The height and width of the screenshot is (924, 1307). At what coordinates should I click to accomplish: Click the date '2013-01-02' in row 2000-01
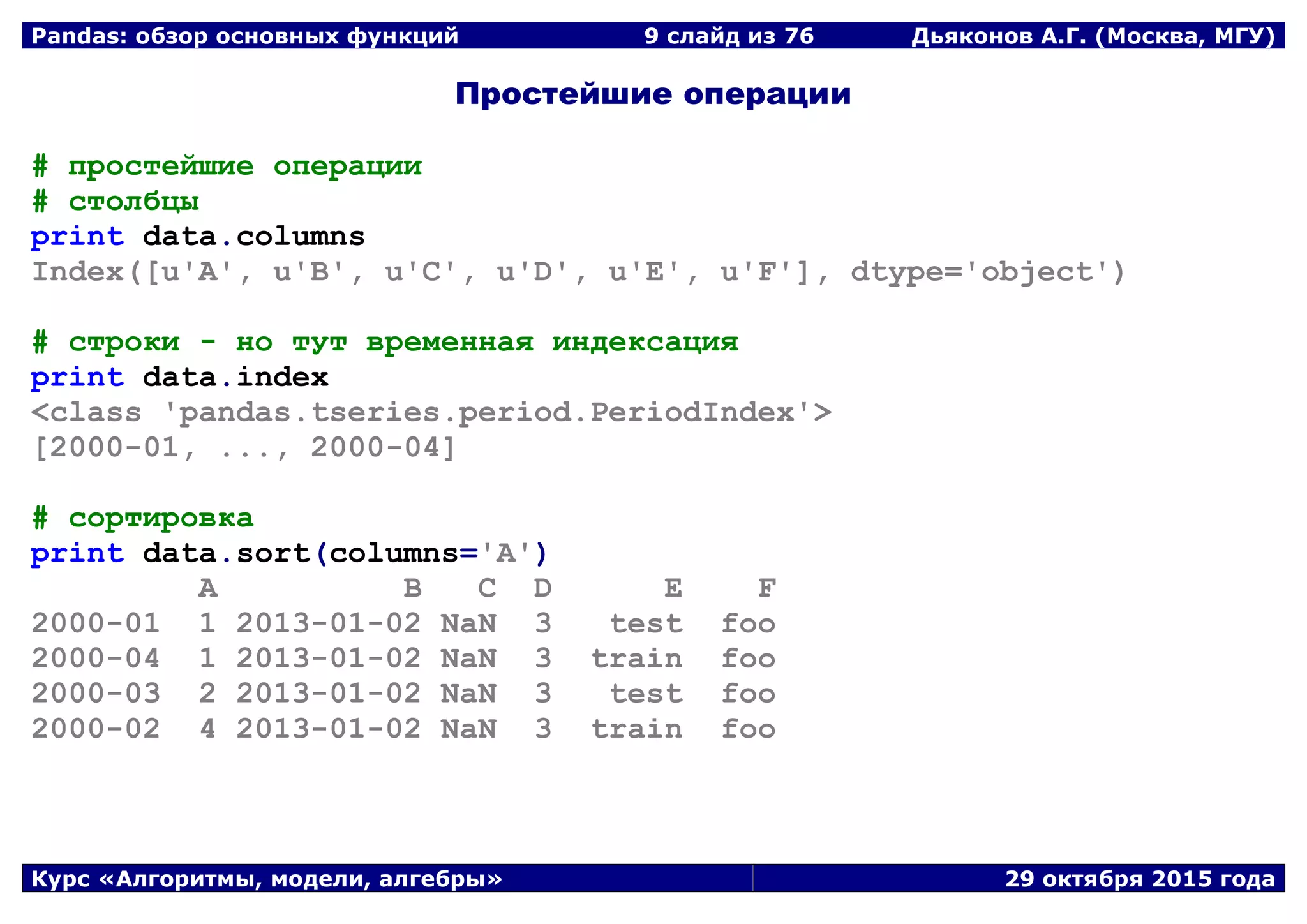(329, 623)
